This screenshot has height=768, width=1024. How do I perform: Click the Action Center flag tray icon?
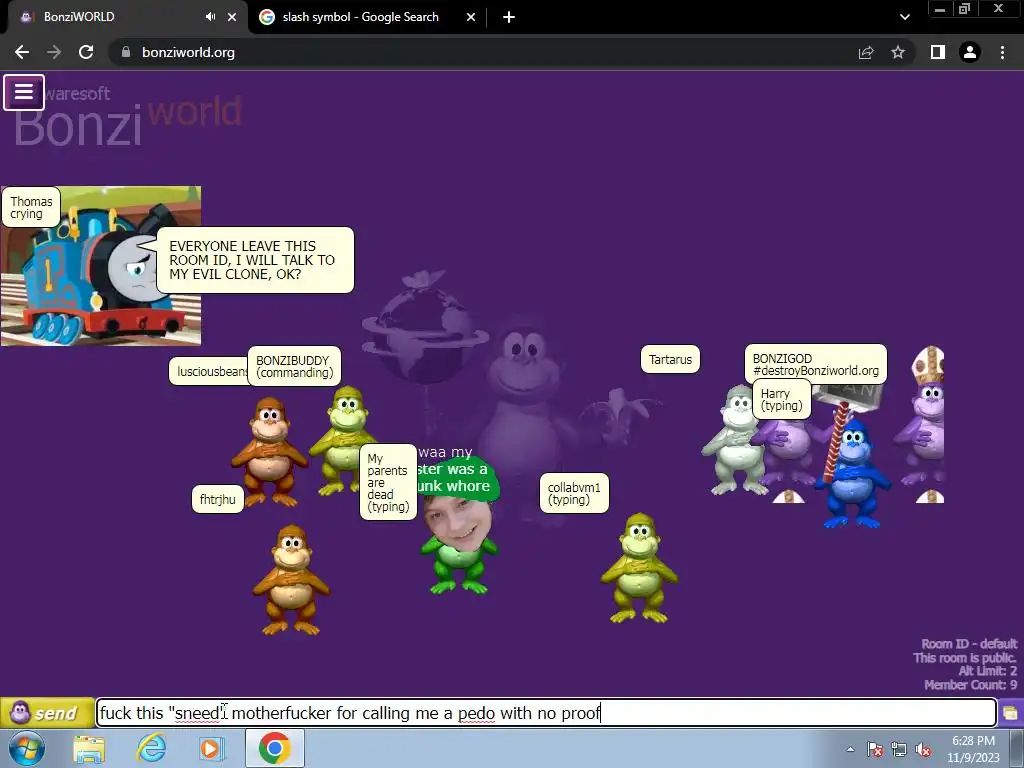875,749
